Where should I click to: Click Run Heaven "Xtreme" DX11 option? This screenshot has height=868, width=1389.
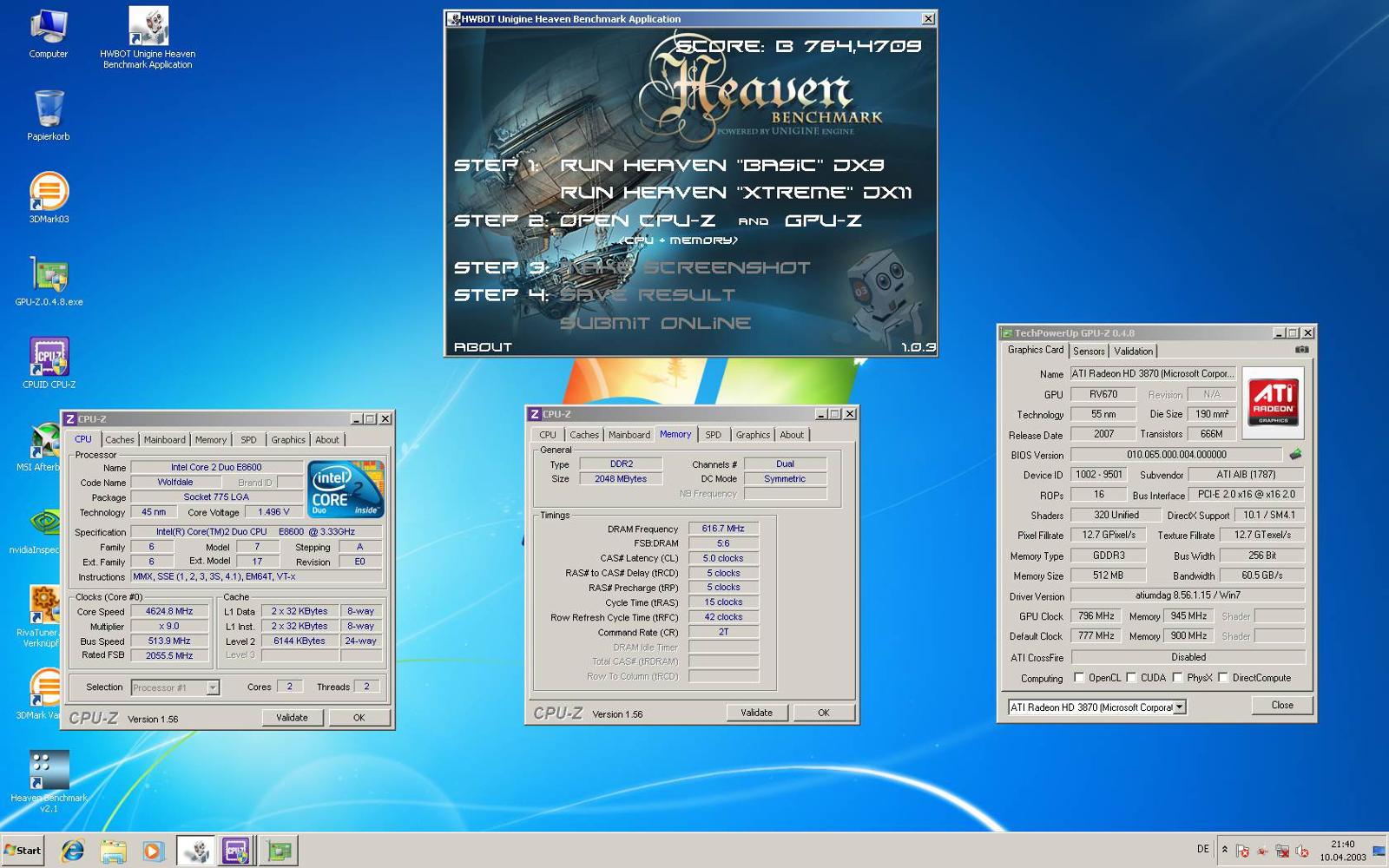tap(735, 193)
